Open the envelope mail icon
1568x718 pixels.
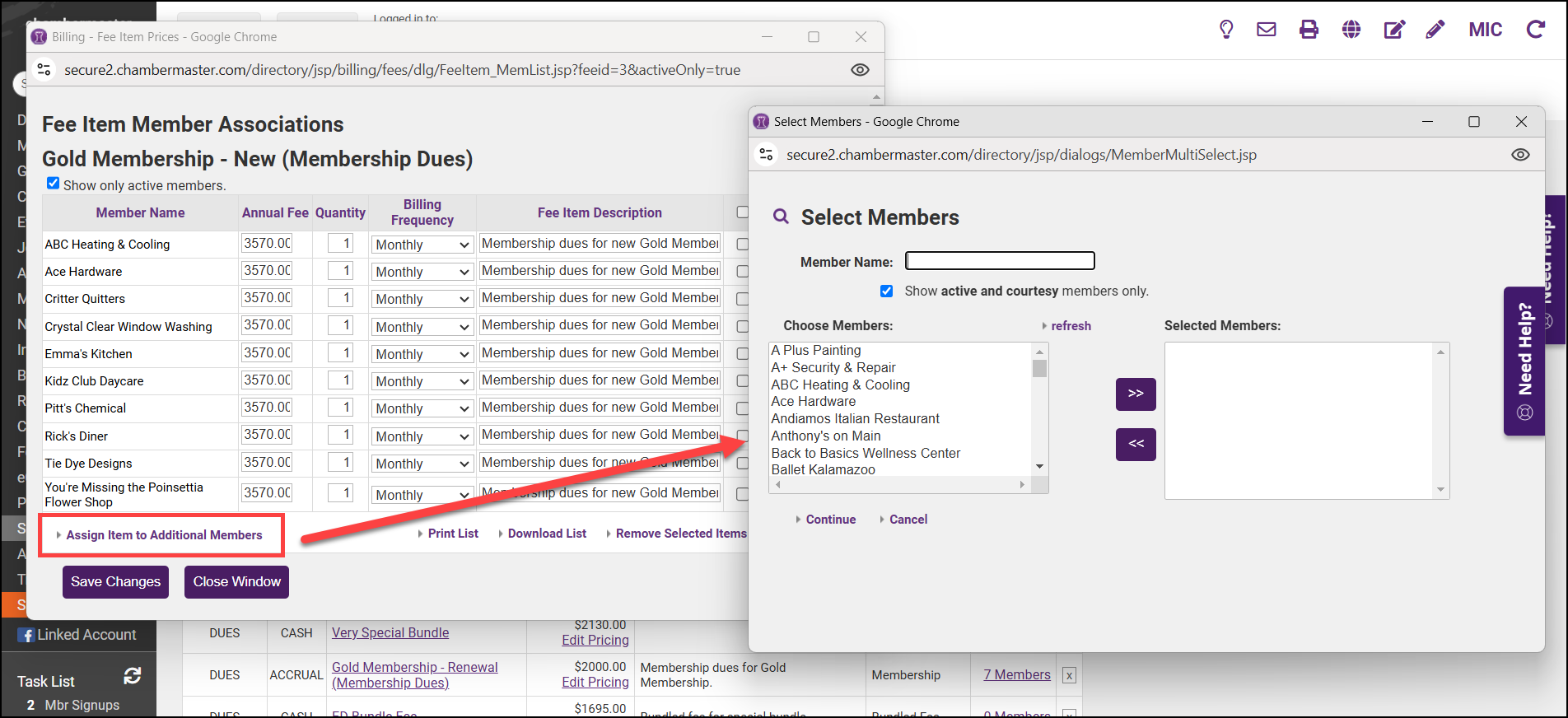tap(1267, 30)
